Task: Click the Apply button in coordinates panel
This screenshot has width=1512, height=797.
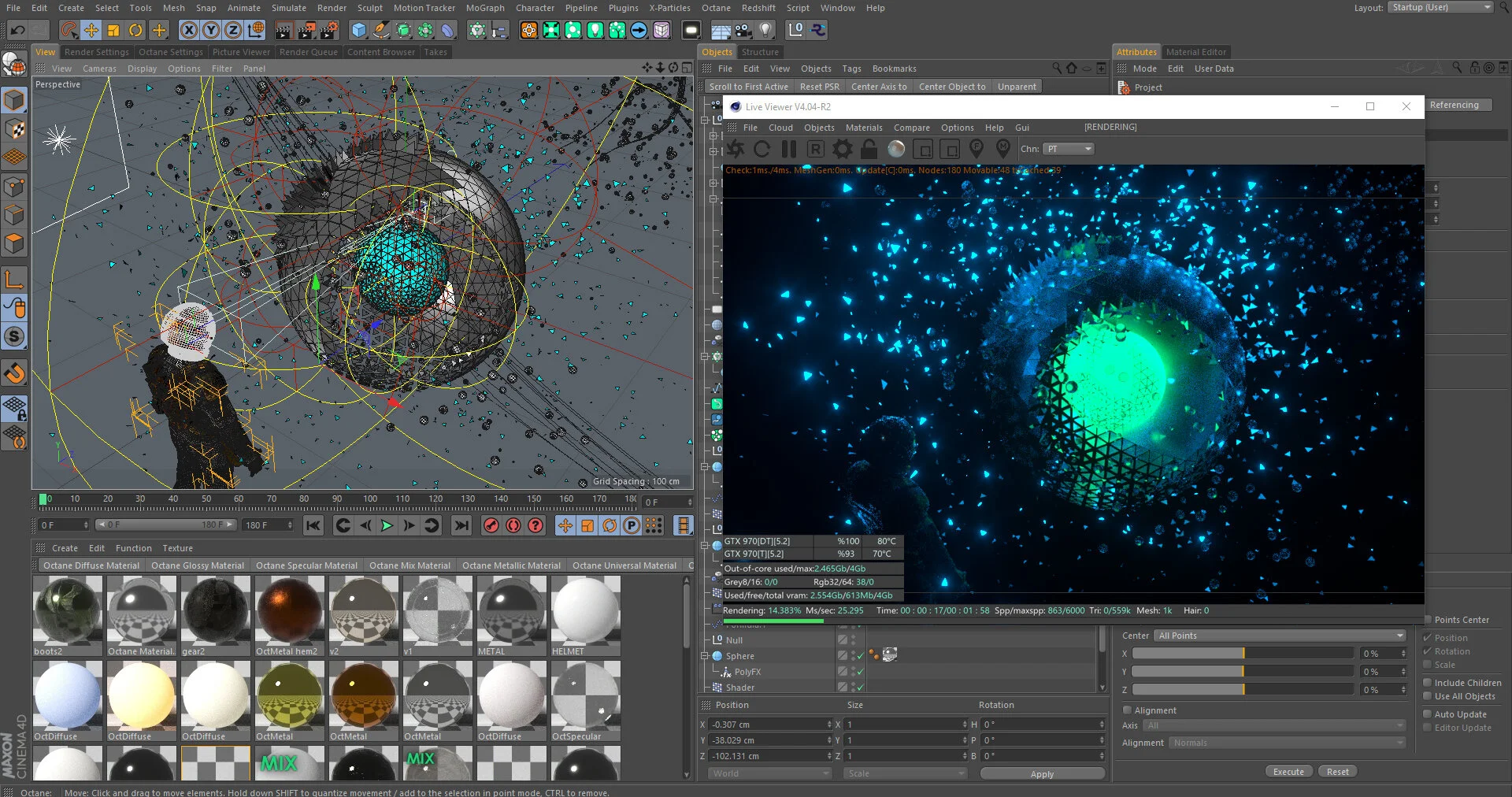Action: tap(1042, 774)
